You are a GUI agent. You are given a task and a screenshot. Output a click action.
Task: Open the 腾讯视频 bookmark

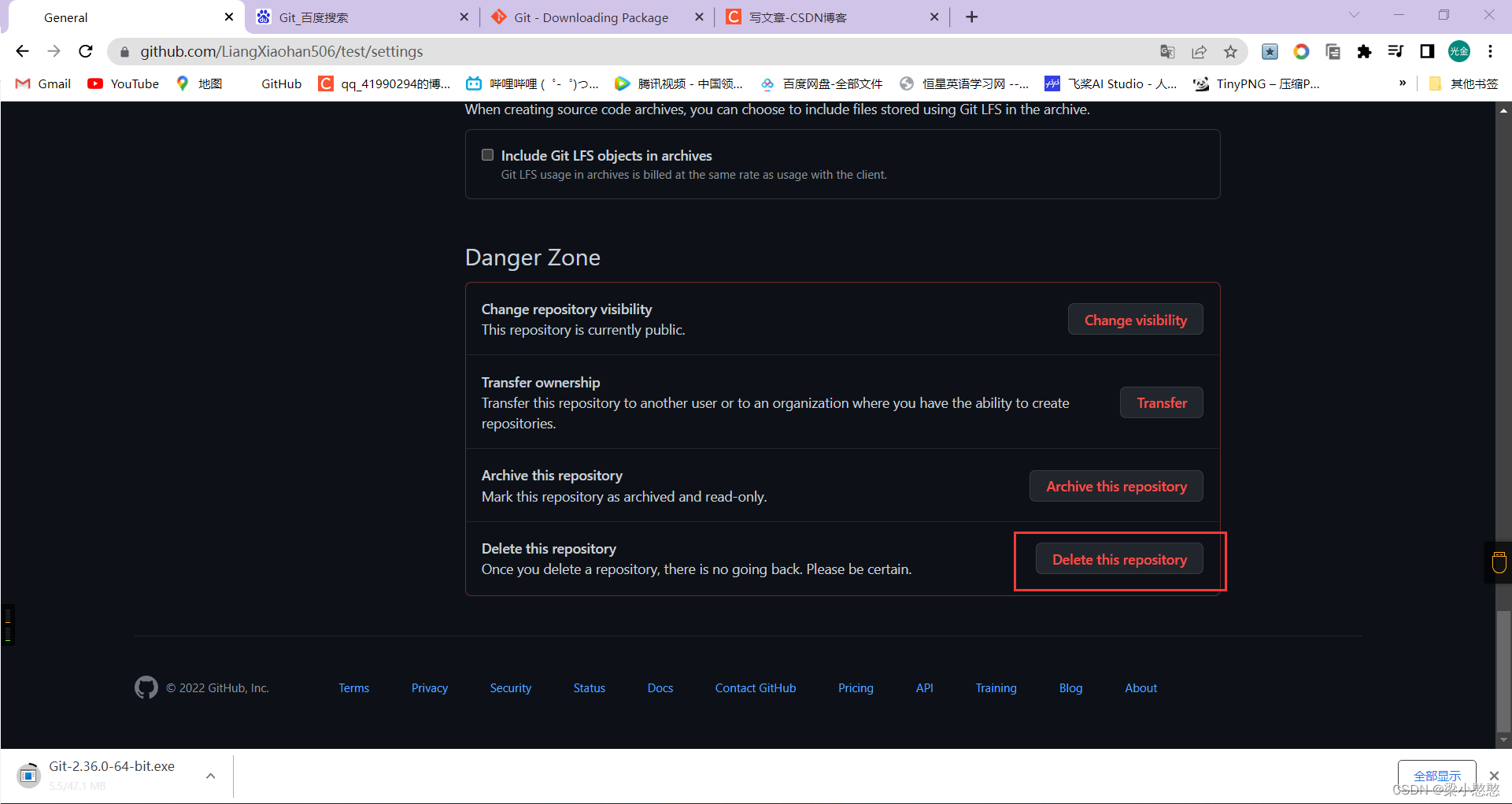tap(679, 83)
